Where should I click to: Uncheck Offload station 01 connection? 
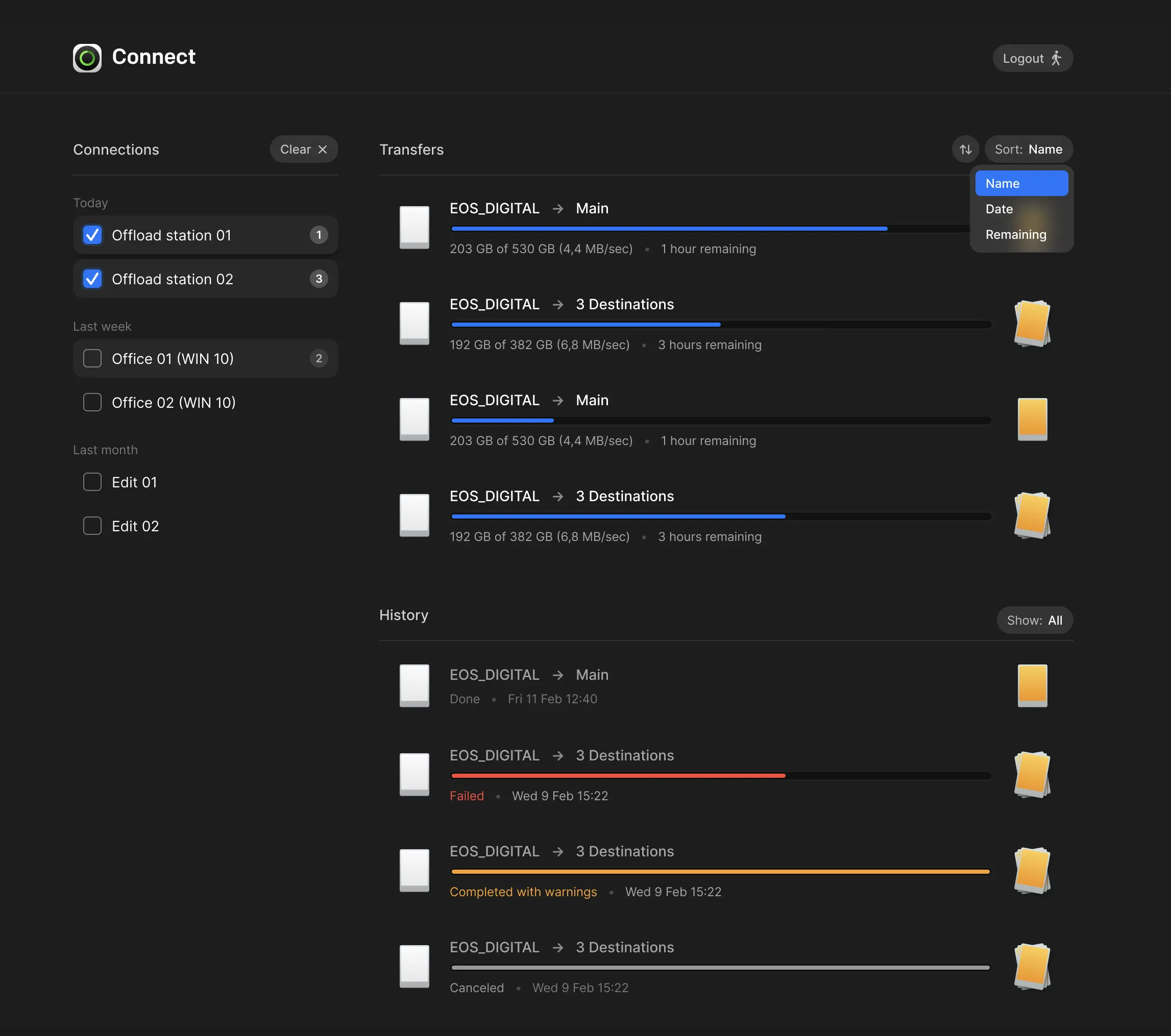(x=92, y=235)
